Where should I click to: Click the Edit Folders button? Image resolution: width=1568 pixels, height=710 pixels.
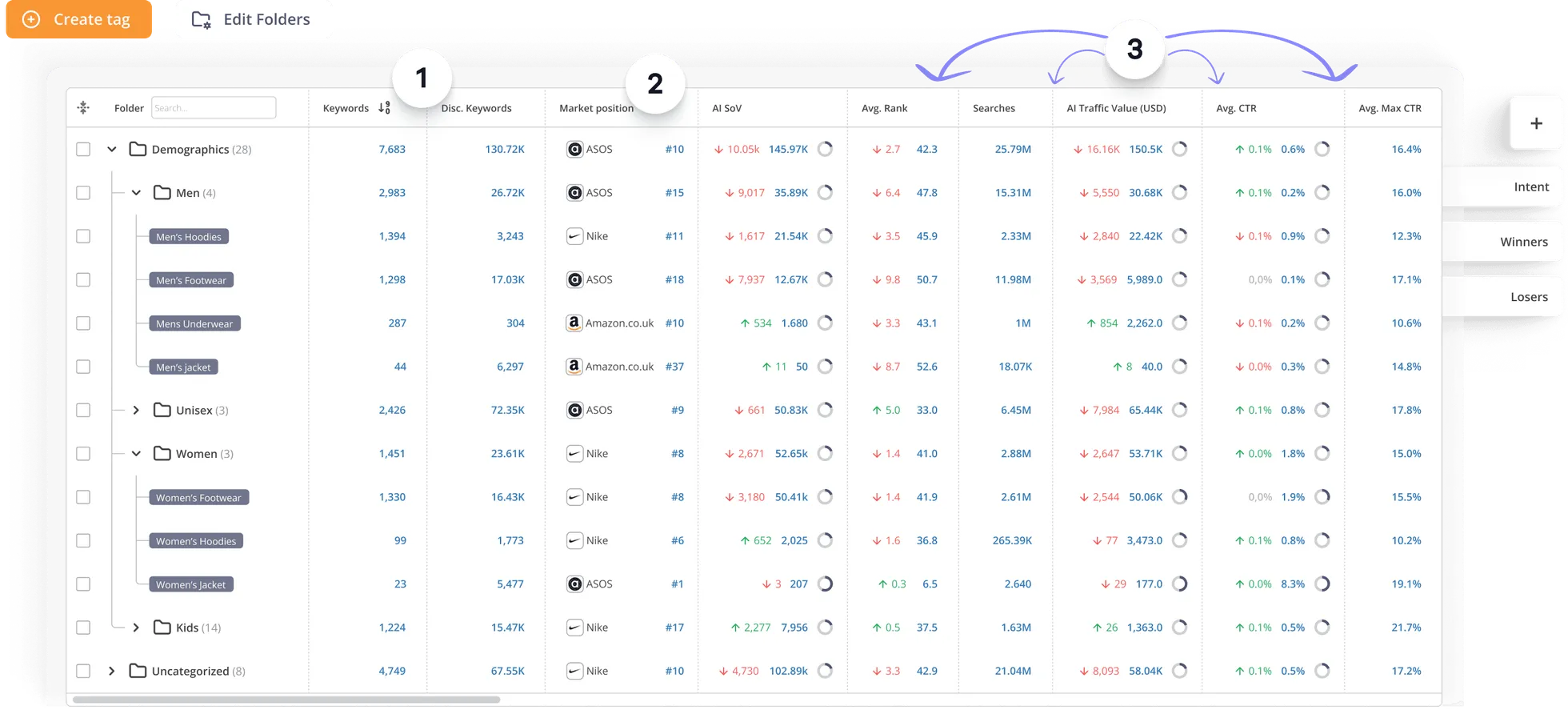tap(253, 20)
